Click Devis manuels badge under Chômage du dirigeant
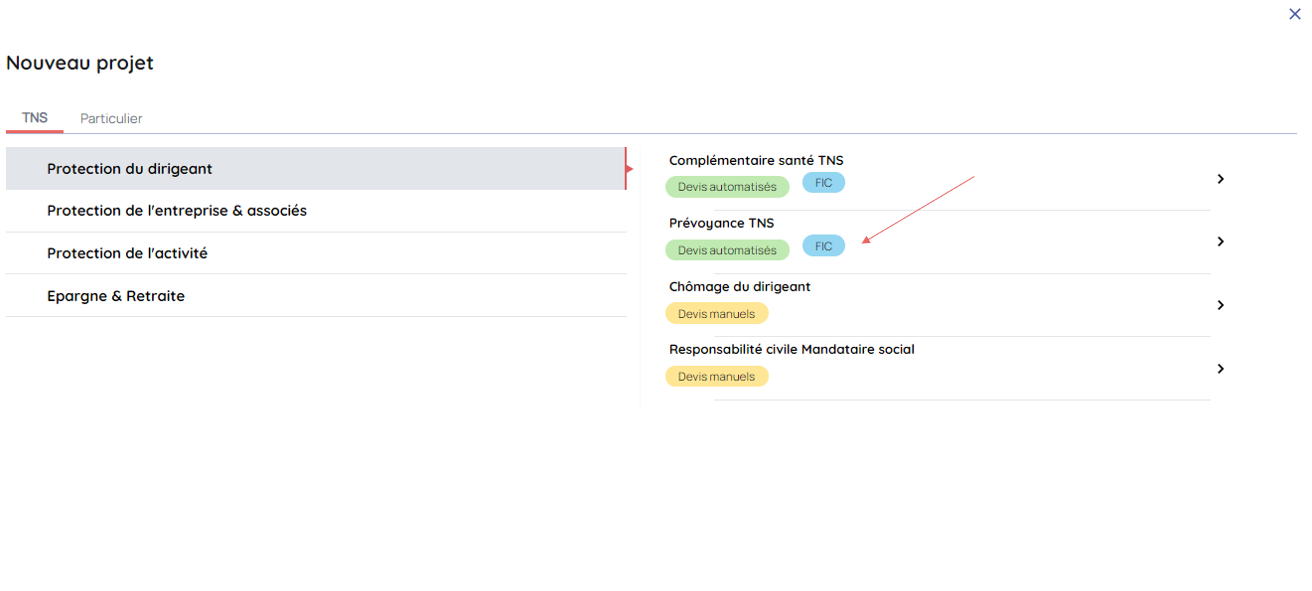 [x=716, y=314]
